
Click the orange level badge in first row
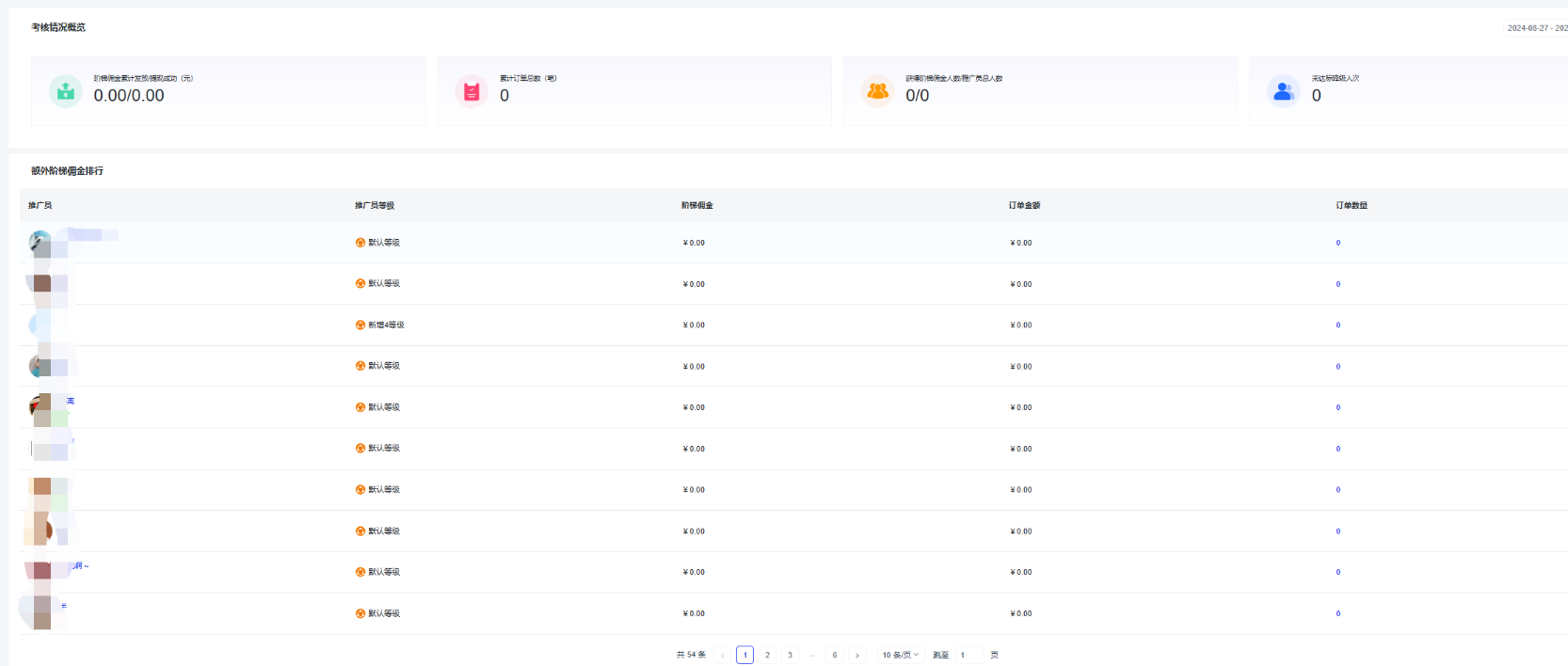tap(360, 243)
